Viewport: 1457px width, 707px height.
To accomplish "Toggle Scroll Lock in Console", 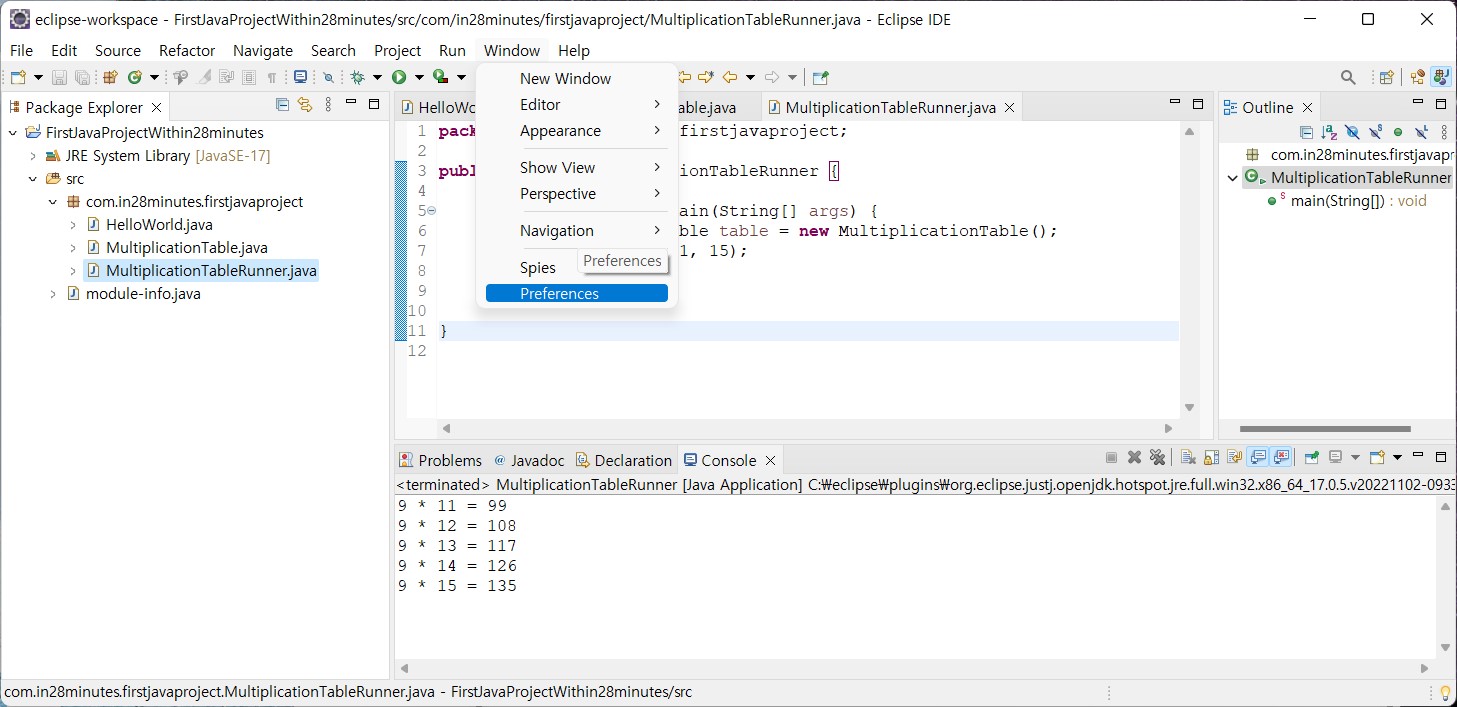I will point(1211,458).
